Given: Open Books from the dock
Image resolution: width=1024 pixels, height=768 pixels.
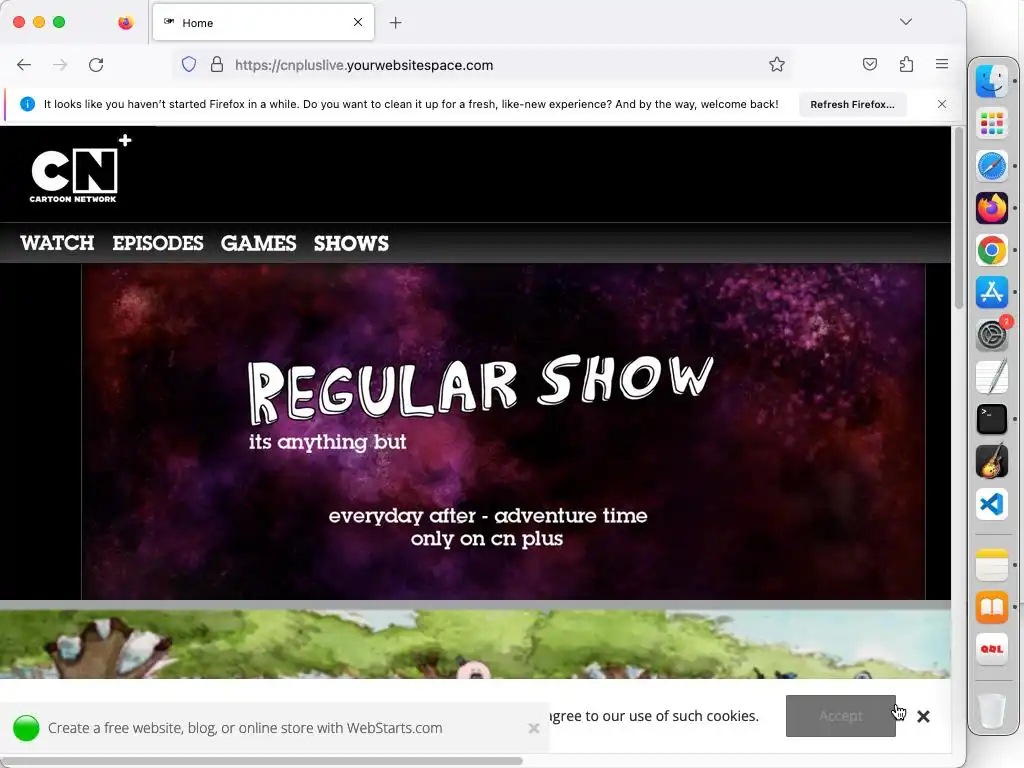Looking at the screenshot, I should pos(992,607).
